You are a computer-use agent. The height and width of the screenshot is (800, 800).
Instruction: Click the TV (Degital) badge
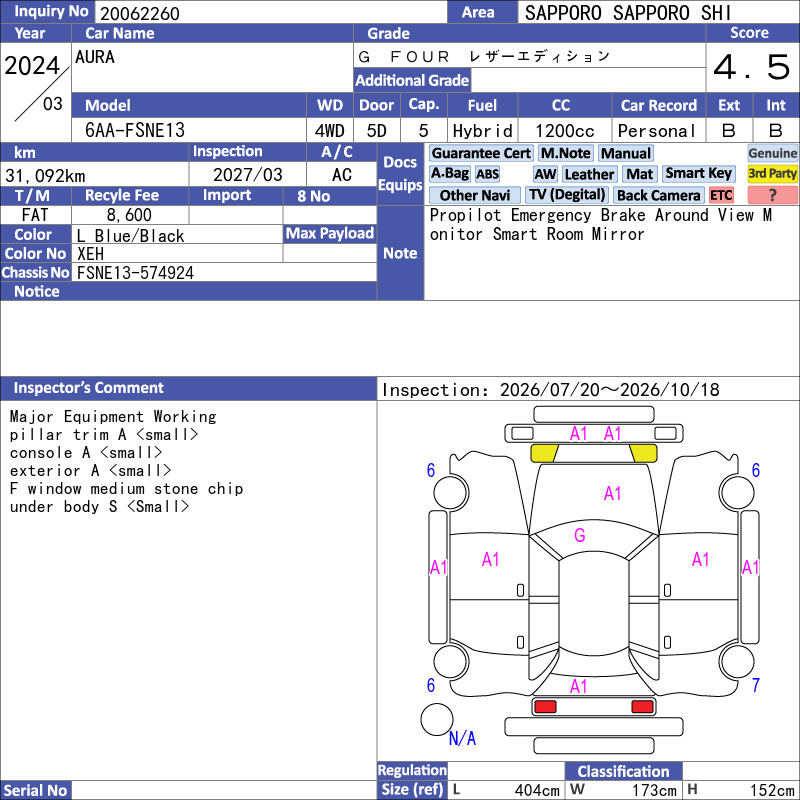566,195
